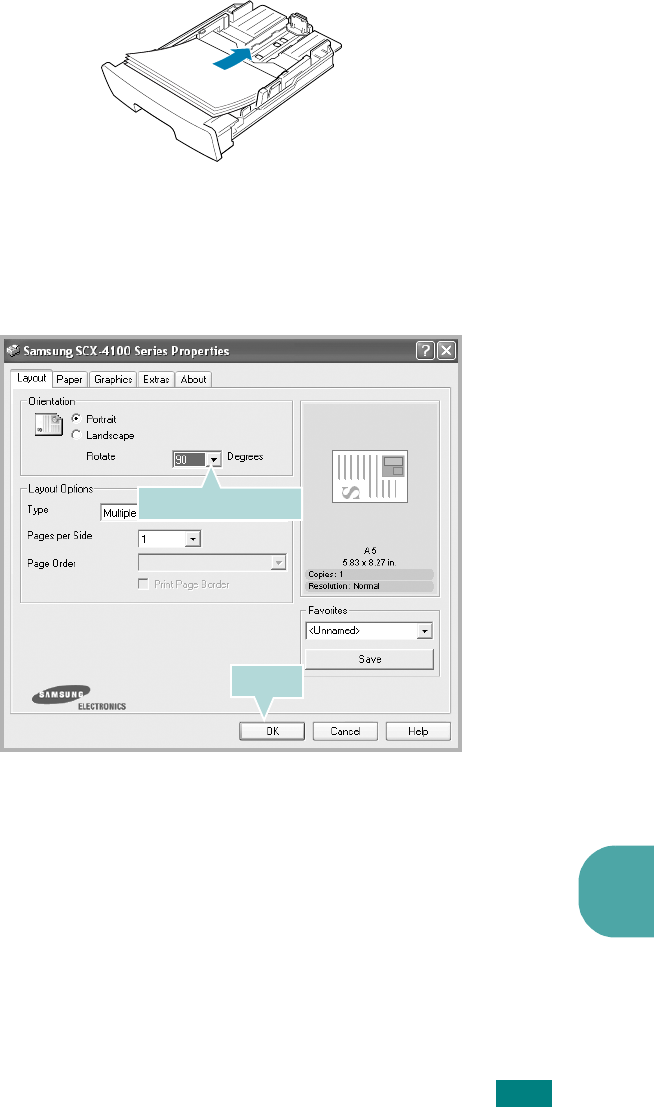Click the page layout preview thumbnail

[370, 477]
